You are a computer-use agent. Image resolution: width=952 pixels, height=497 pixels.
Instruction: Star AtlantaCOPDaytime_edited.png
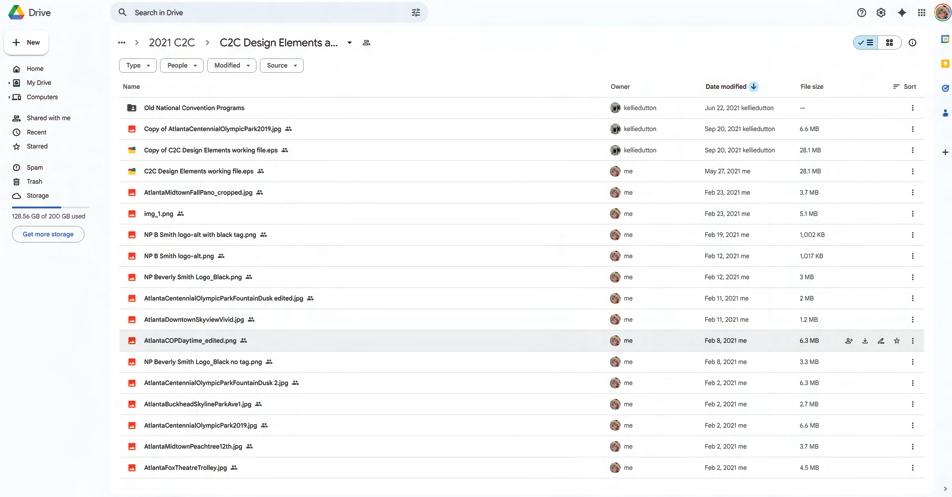(x=897, y=341)
